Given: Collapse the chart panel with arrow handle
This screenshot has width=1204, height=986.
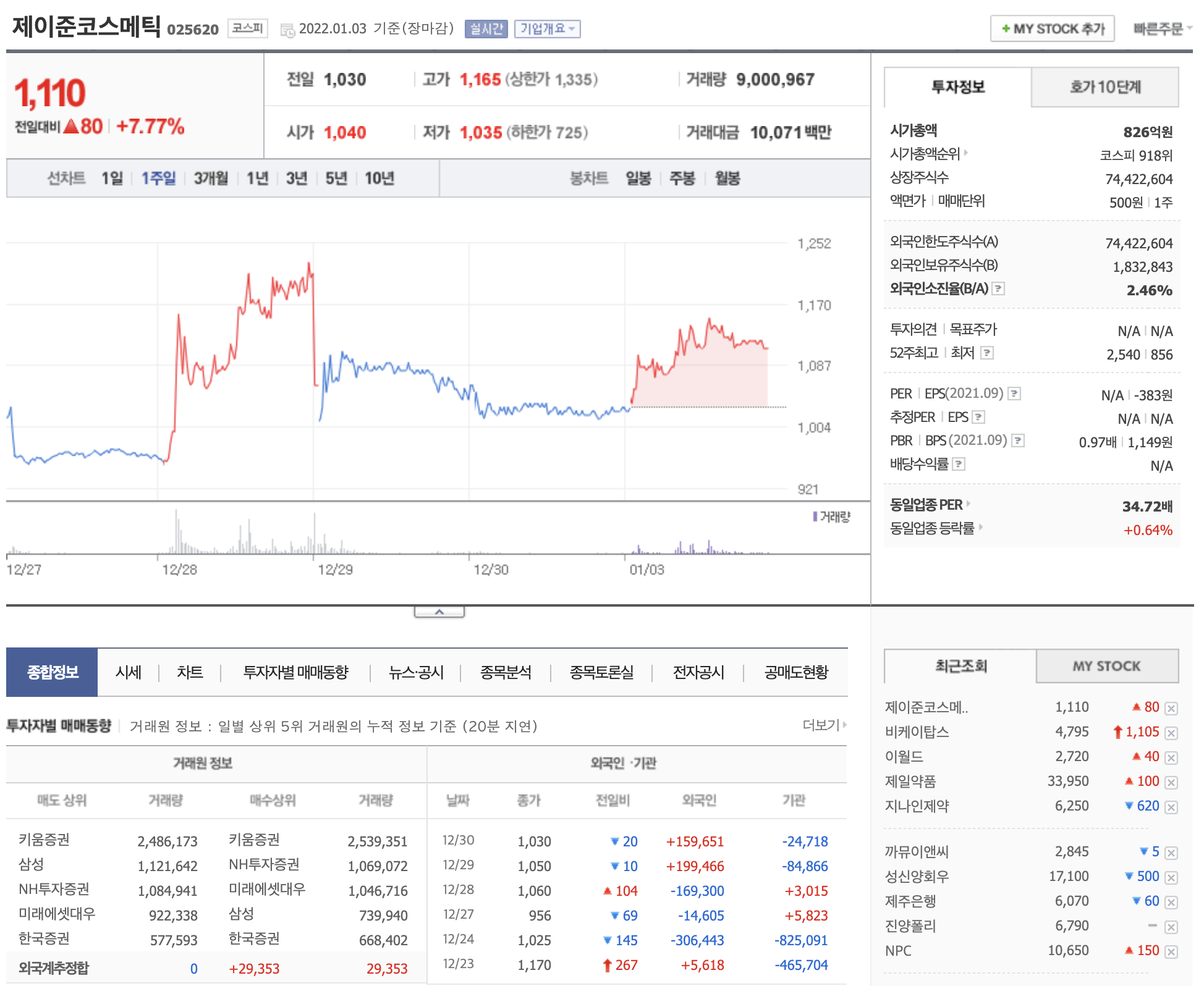Looking at the screenshot, I should click(439, 612).
